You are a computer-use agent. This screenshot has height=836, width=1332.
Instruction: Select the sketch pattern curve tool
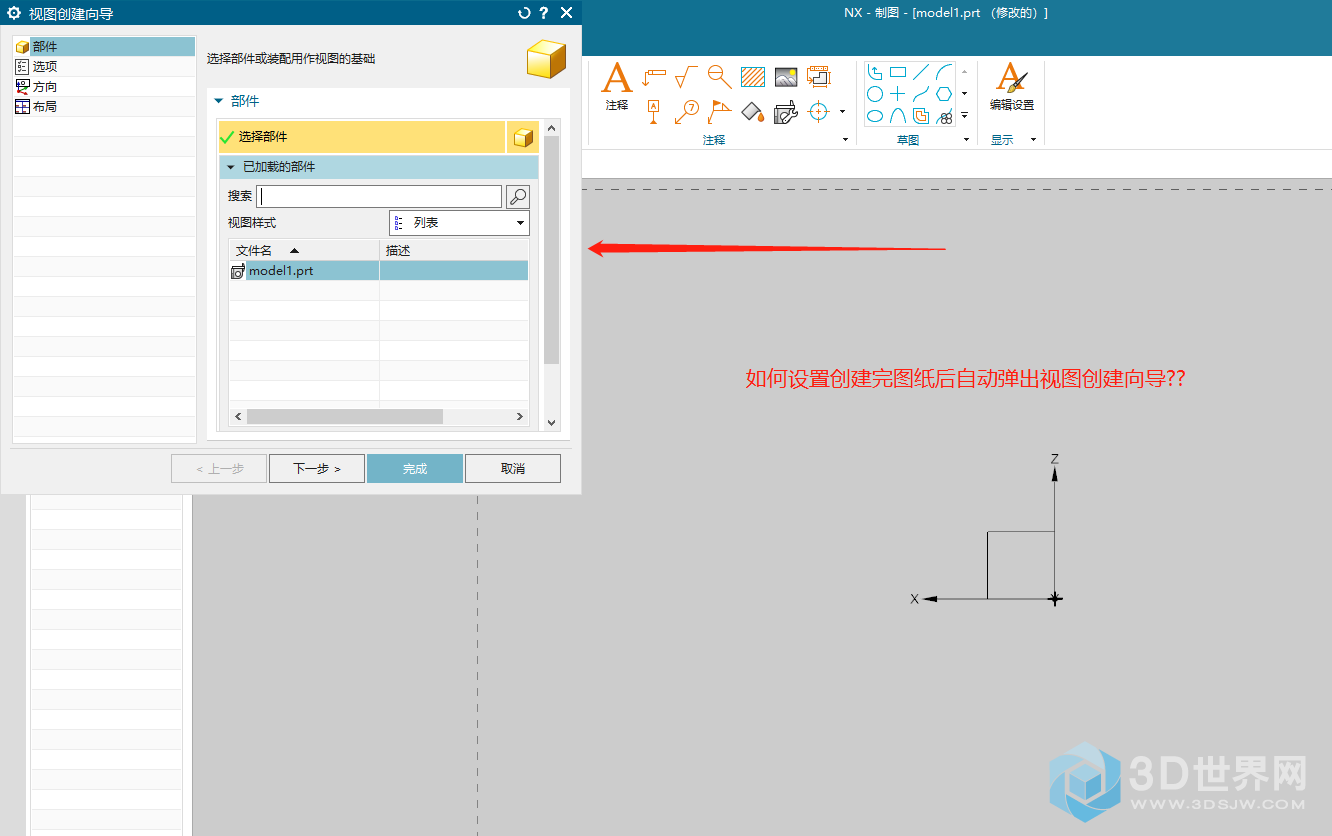(x=944, y=116)
